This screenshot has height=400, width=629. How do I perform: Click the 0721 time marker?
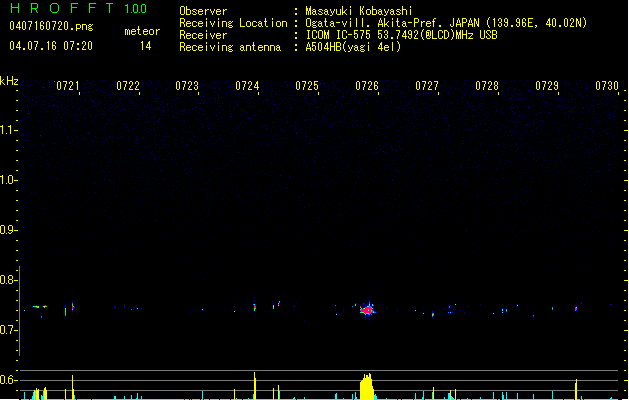[x=68, y=86]
